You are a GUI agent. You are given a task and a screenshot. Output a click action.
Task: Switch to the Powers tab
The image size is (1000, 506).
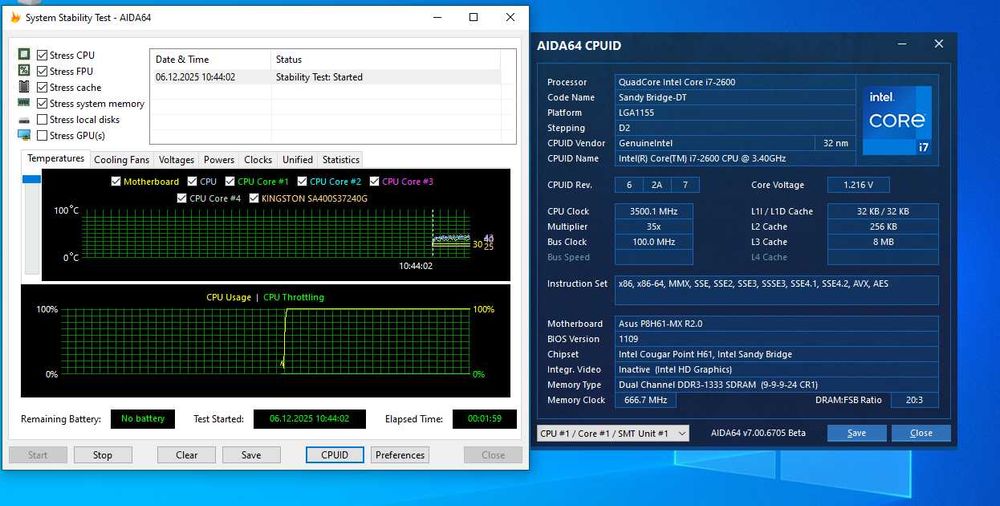point(219,160)
